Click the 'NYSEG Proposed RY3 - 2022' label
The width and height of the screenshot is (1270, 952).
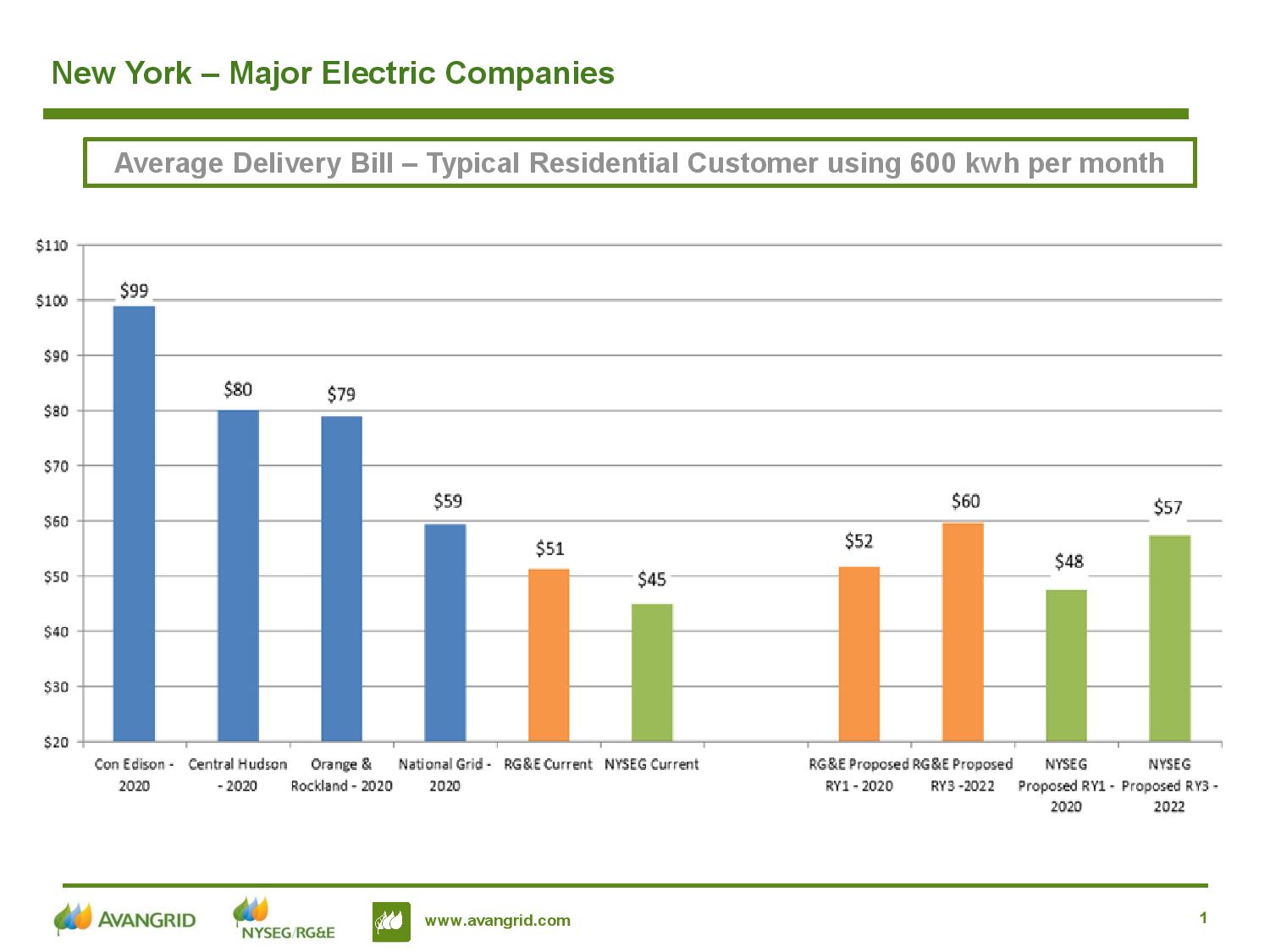click(x=1169, y=785)
